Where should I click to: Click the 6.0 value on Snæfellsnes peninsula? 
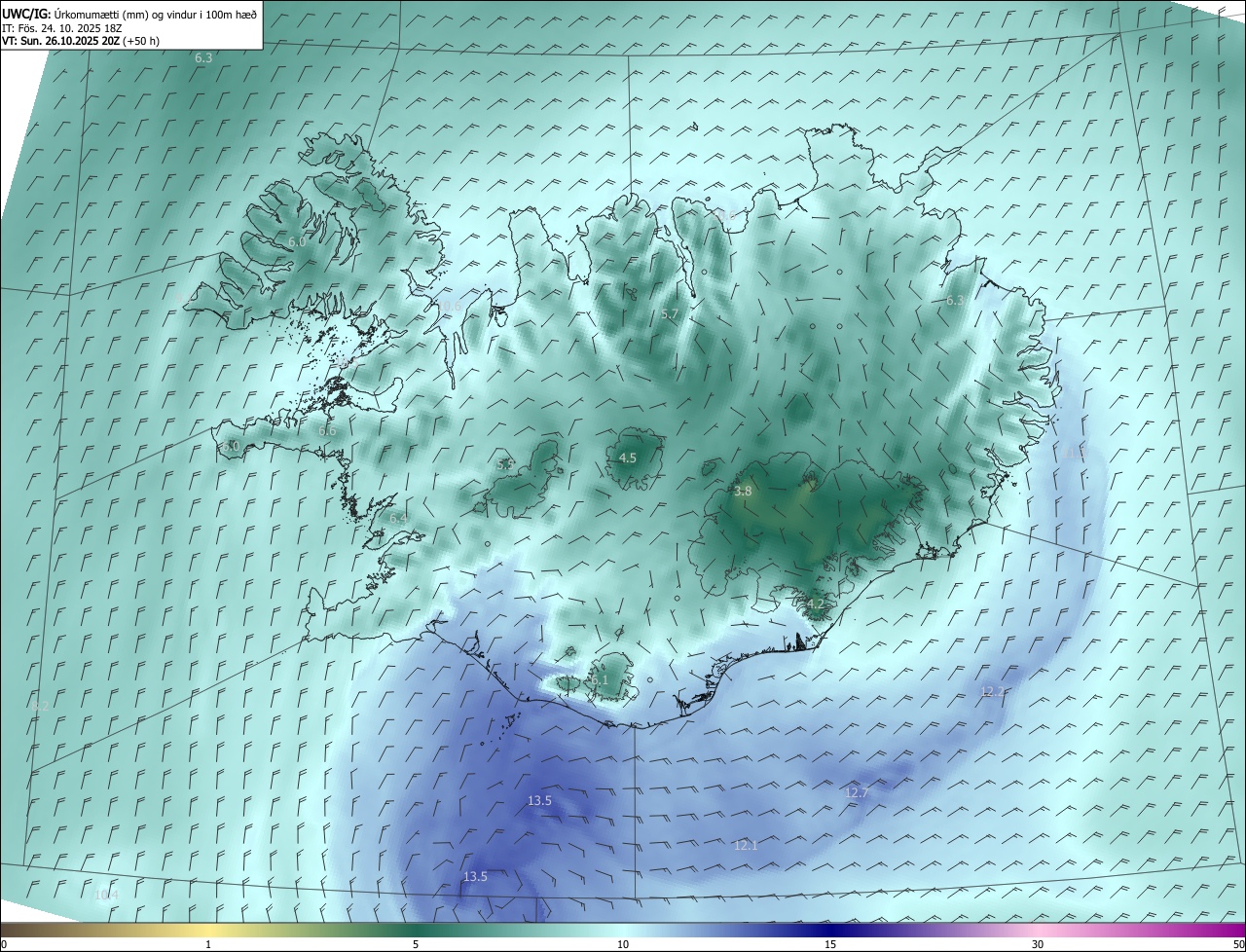tap(230, 446)
